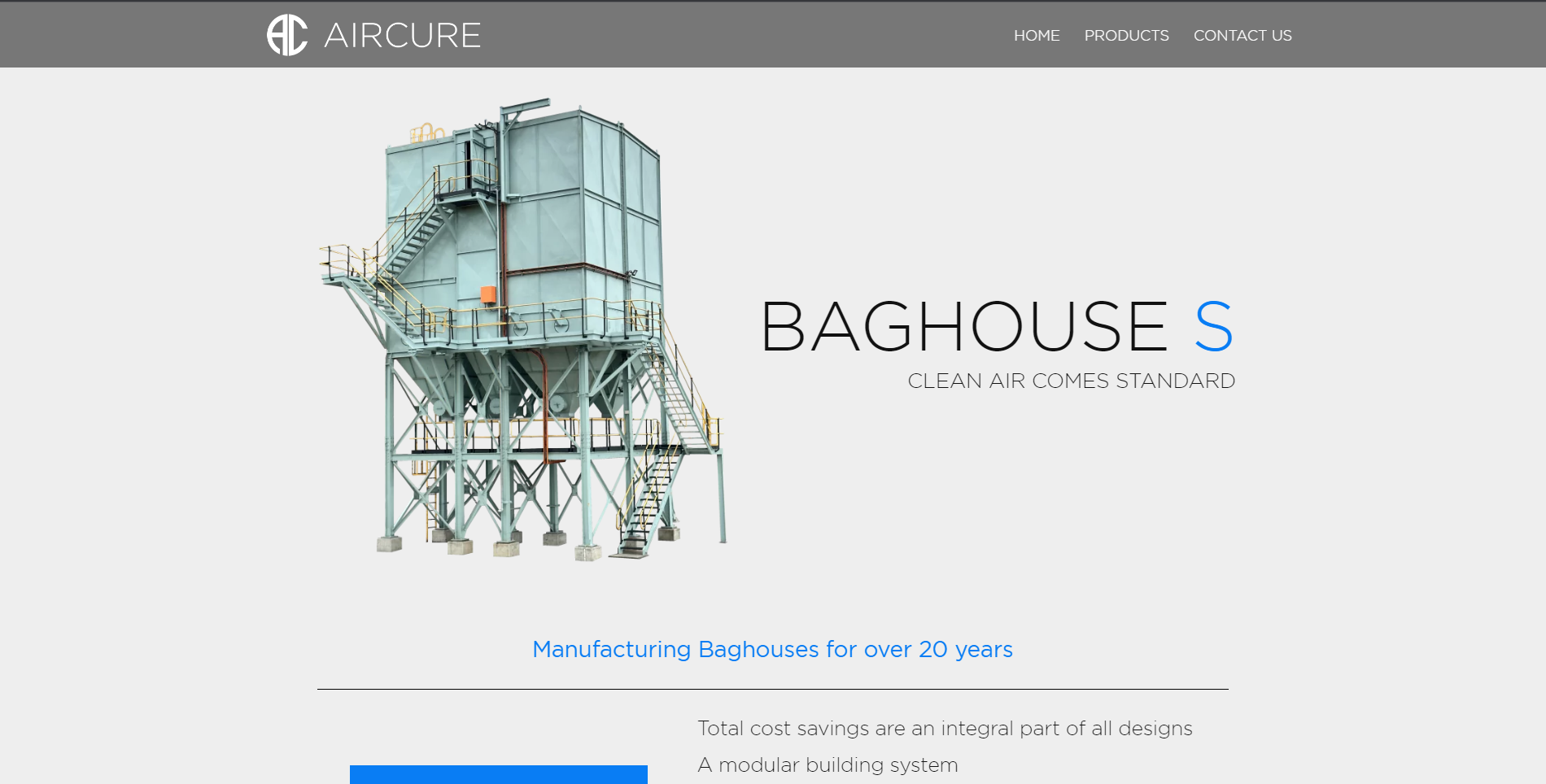The height and width of the screenshot is (784, 1546).
Task: Click the horizontal divider line below heading
Action: coord(772,689)
